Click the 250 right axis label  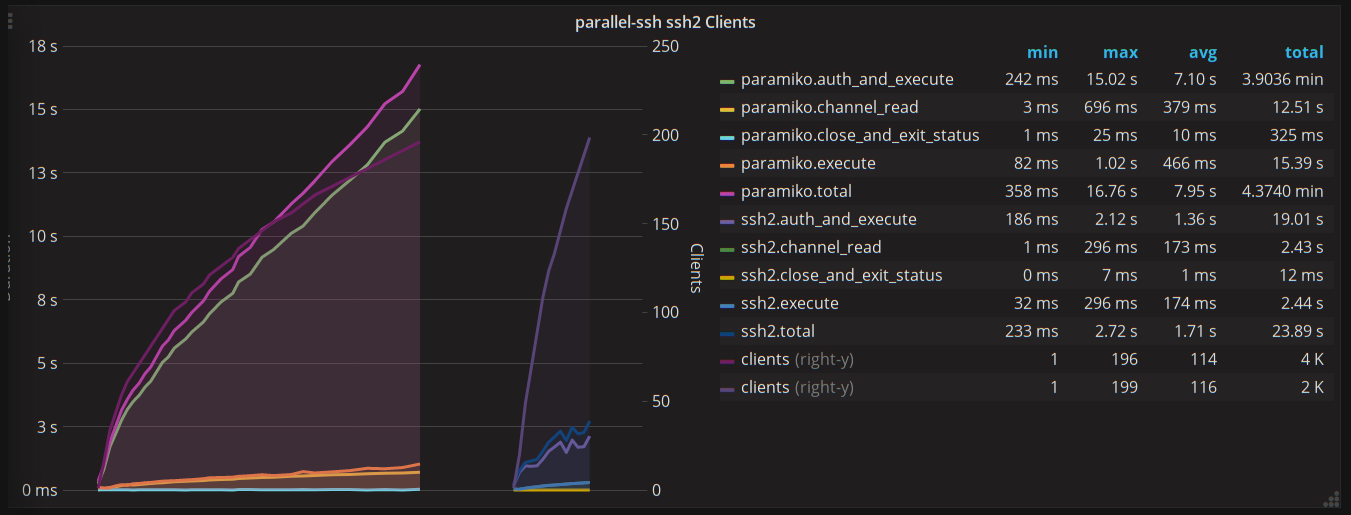point(665,46)
